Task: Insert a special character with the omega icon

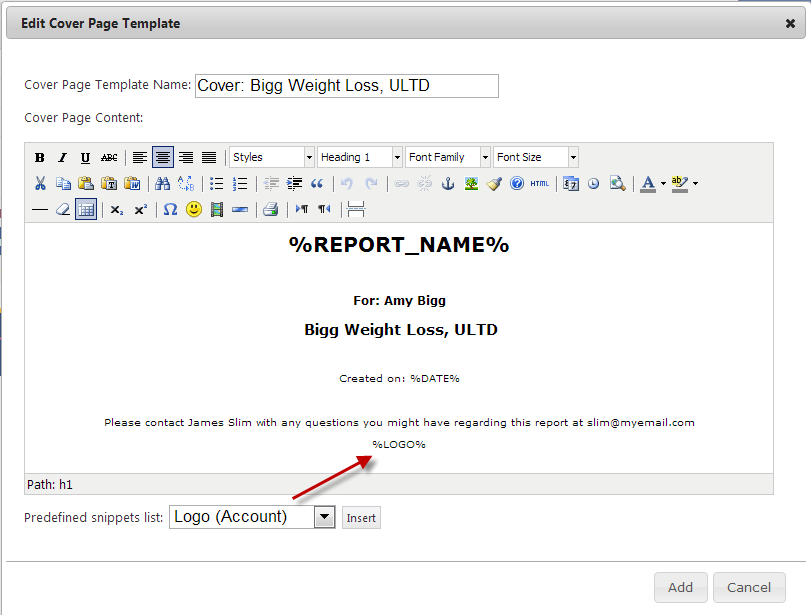Action: tap(170, 210)
